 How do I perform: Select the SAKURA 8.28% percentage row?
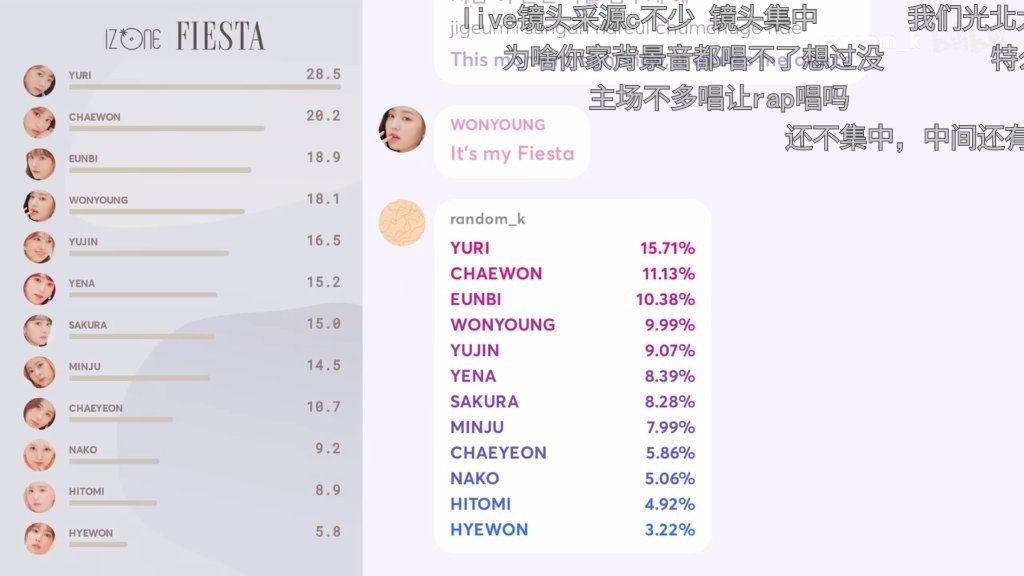572,402
